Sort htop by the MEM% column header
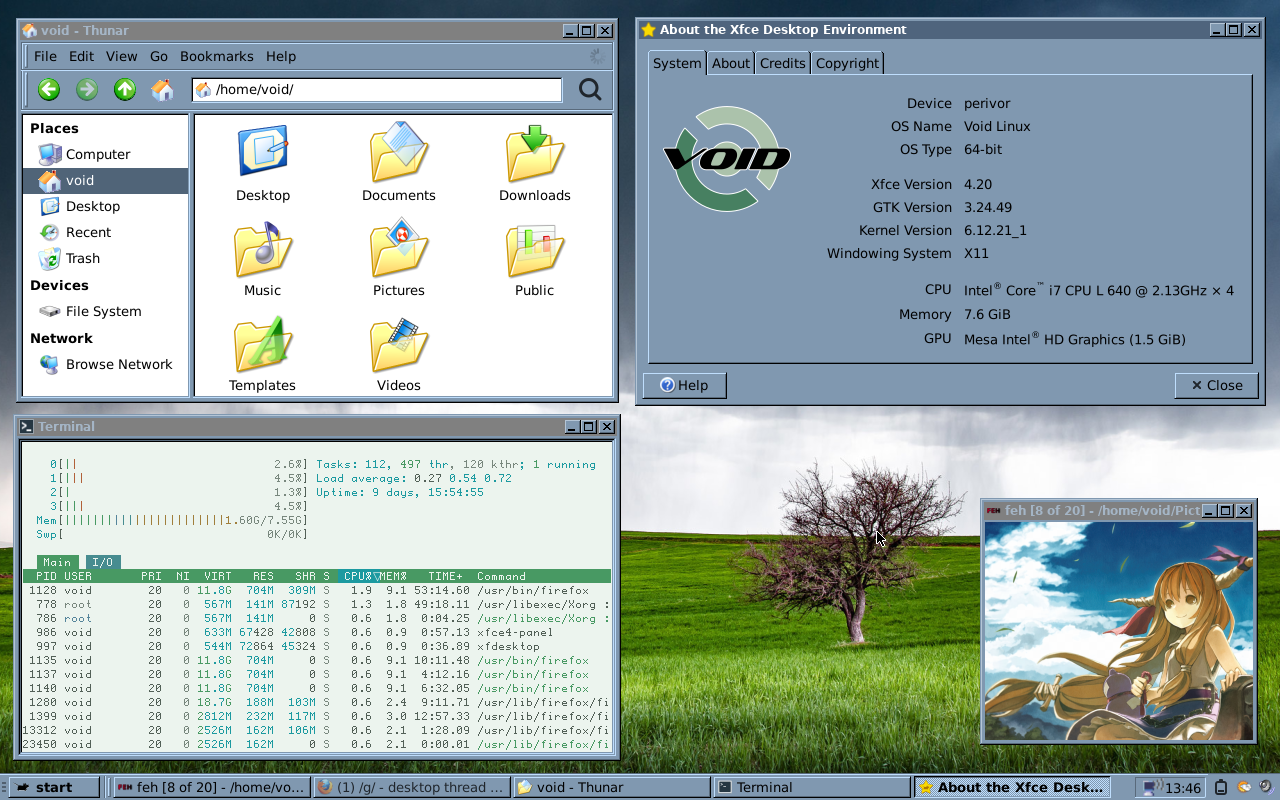Image resolution: width=1280 pixels, height=800 pixels. 392,576
